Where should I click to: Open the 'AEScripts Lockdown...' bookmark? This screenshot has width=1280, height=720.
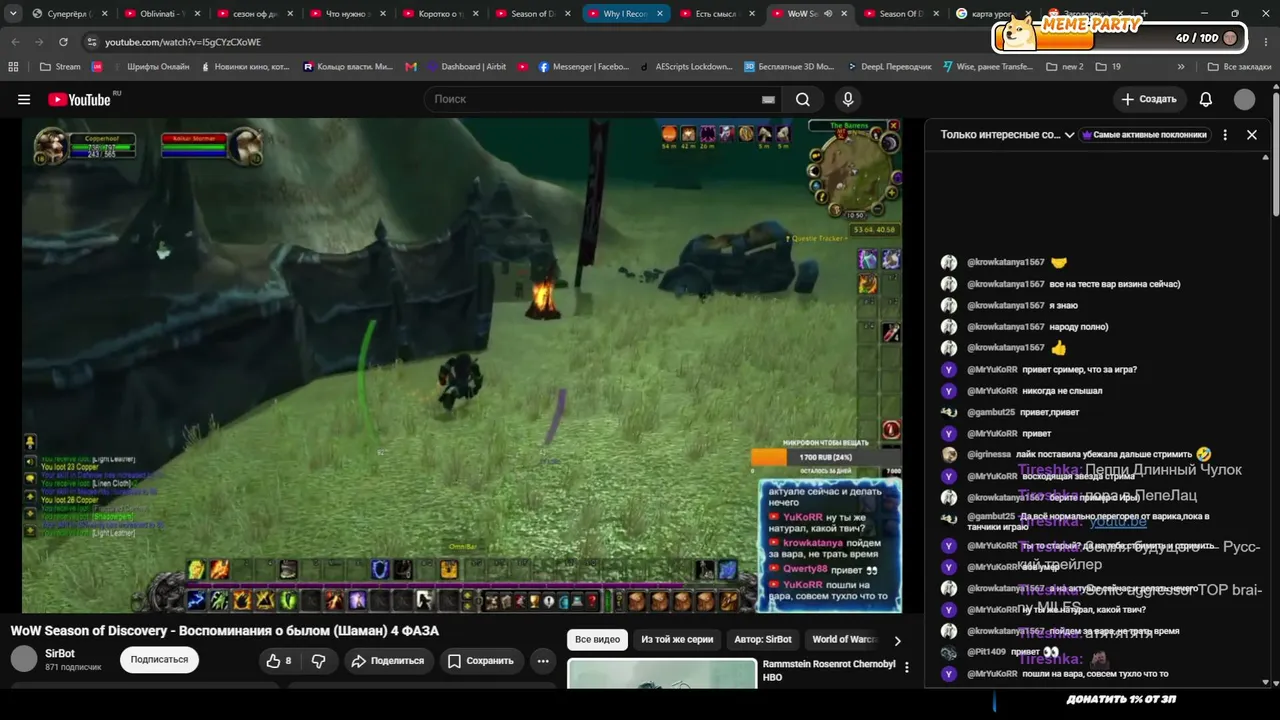[686, 67]
